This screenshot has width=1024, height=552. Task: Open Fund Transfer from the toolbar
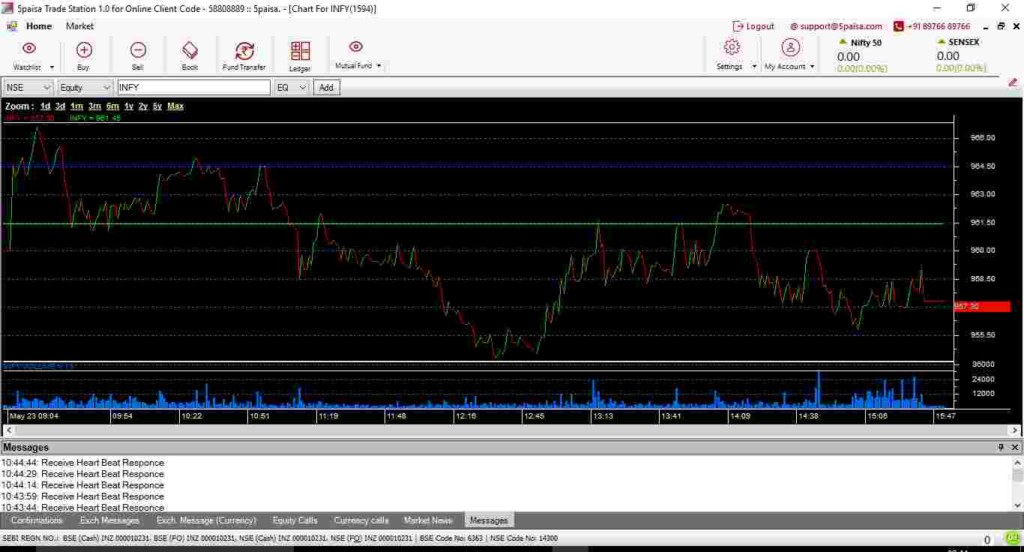point(244,50)
